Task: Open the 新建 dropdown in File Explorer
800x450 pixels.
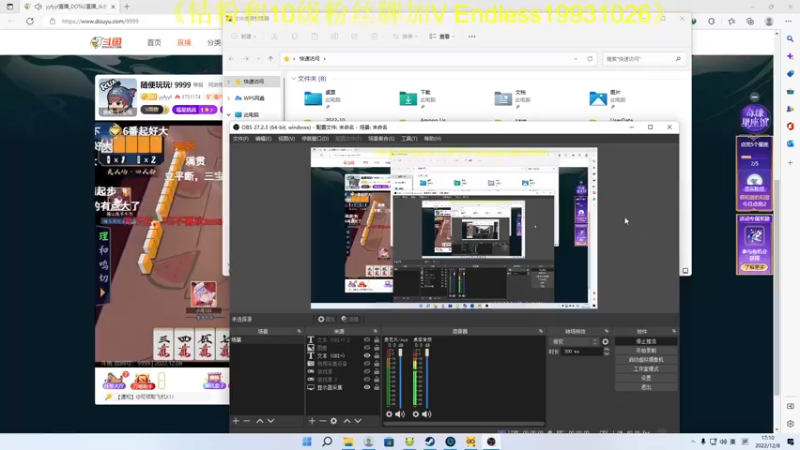Action: (244, 37)
